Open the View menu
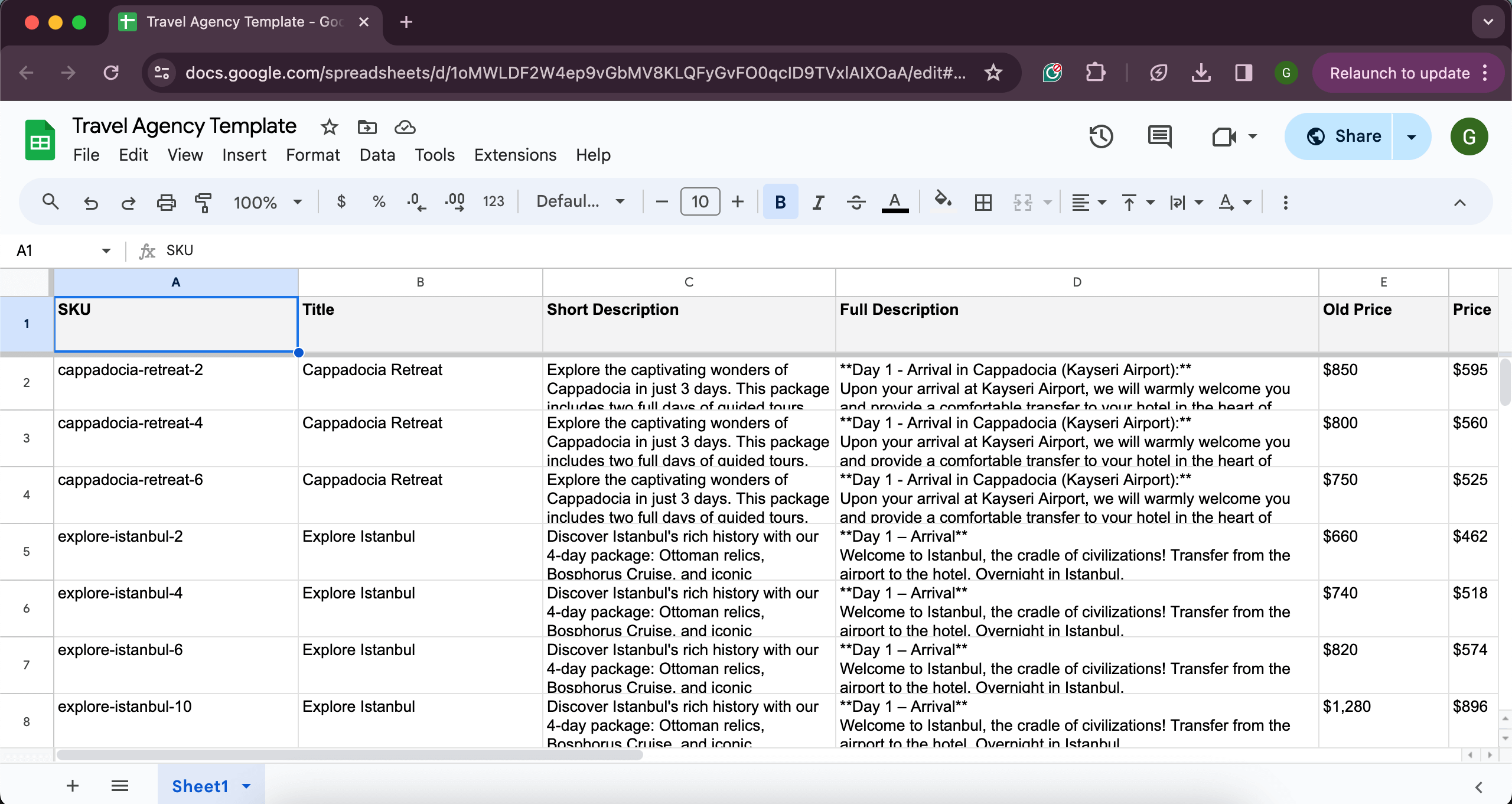The image size is (1512, 804). 185,155
